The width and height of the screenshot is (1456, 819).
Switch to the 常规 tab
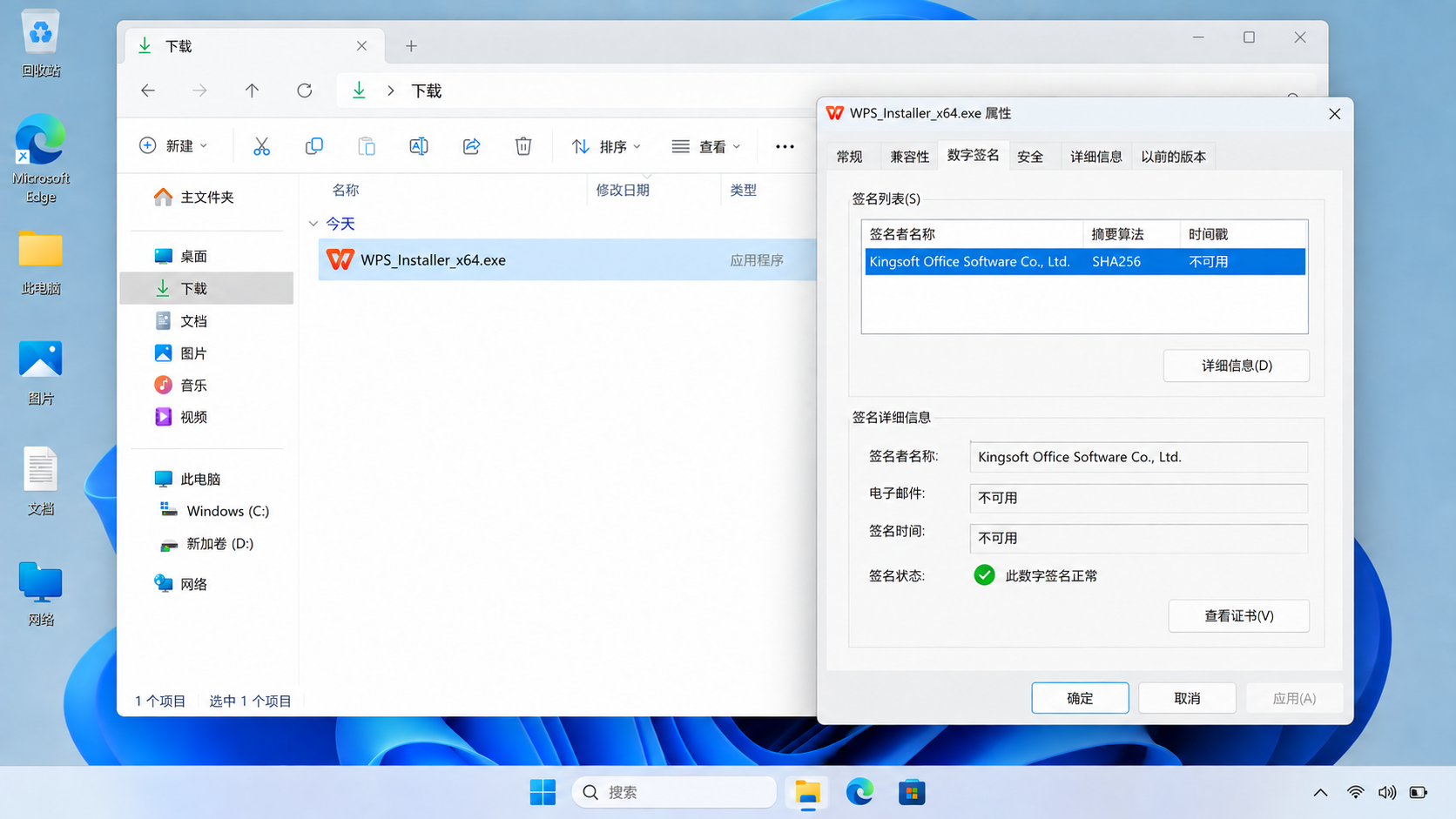850,157
